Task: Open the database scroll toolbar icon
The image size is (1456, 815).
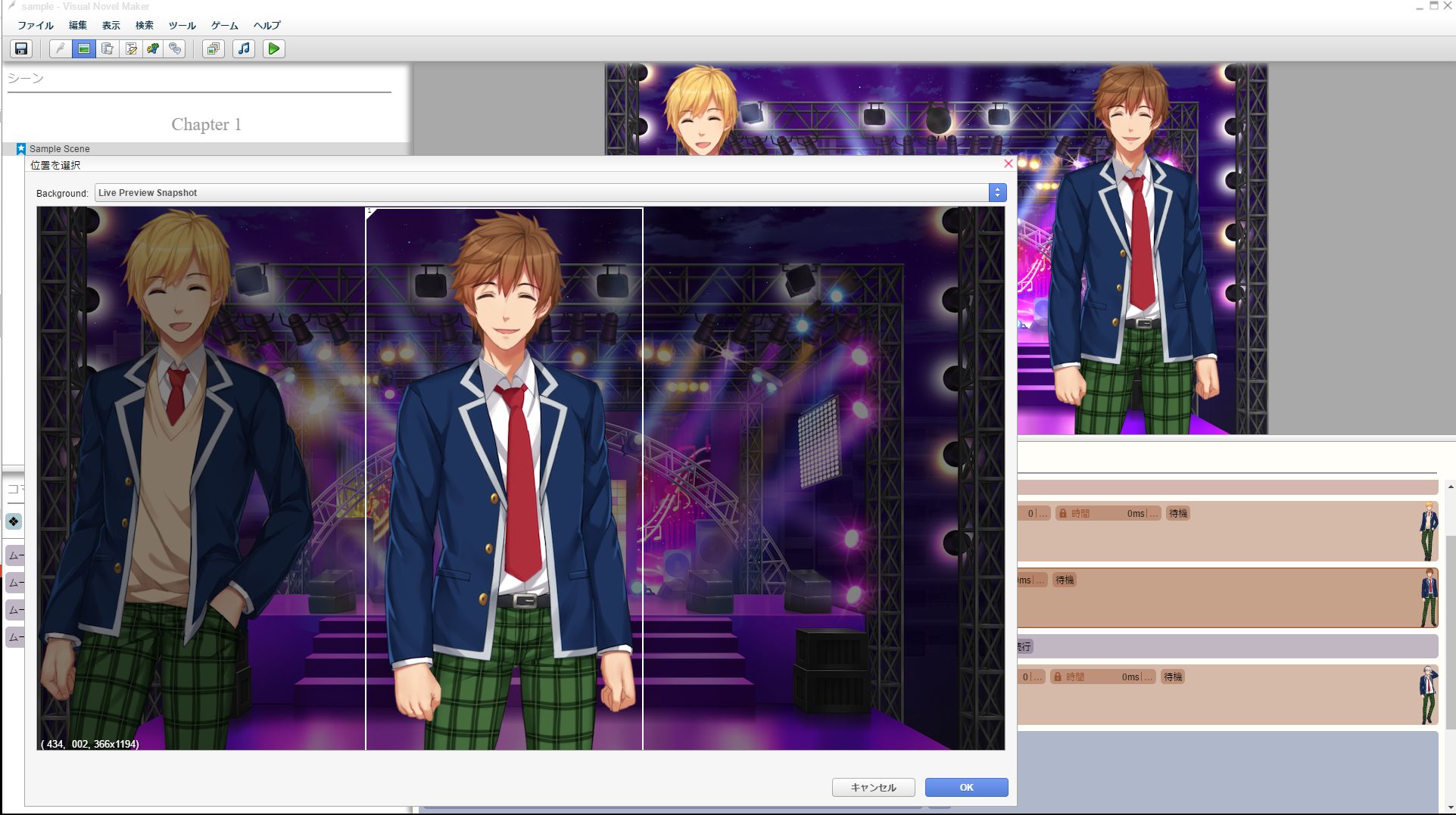Action: (108, 49)
